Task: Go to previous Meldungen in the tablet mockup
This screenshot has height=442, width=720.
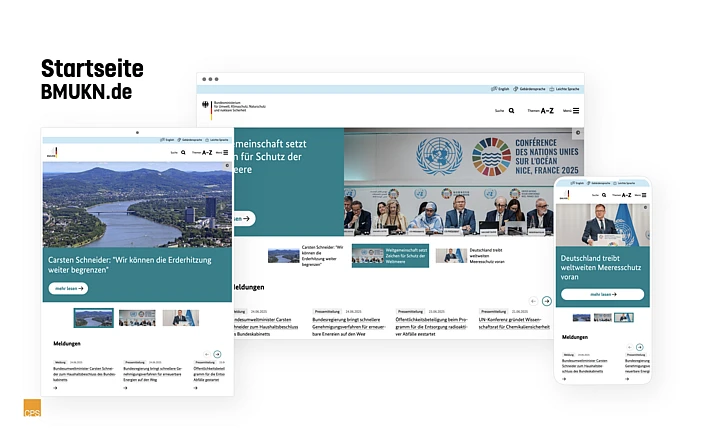Action: pos(207,354)
